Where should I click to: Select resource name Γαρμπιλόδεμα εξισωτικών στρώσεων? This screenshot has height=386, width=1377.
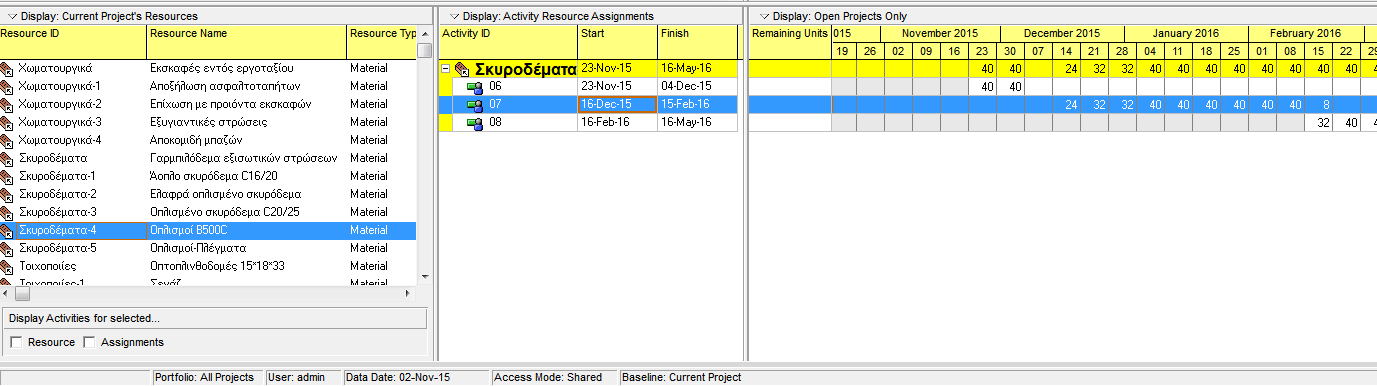243,159
